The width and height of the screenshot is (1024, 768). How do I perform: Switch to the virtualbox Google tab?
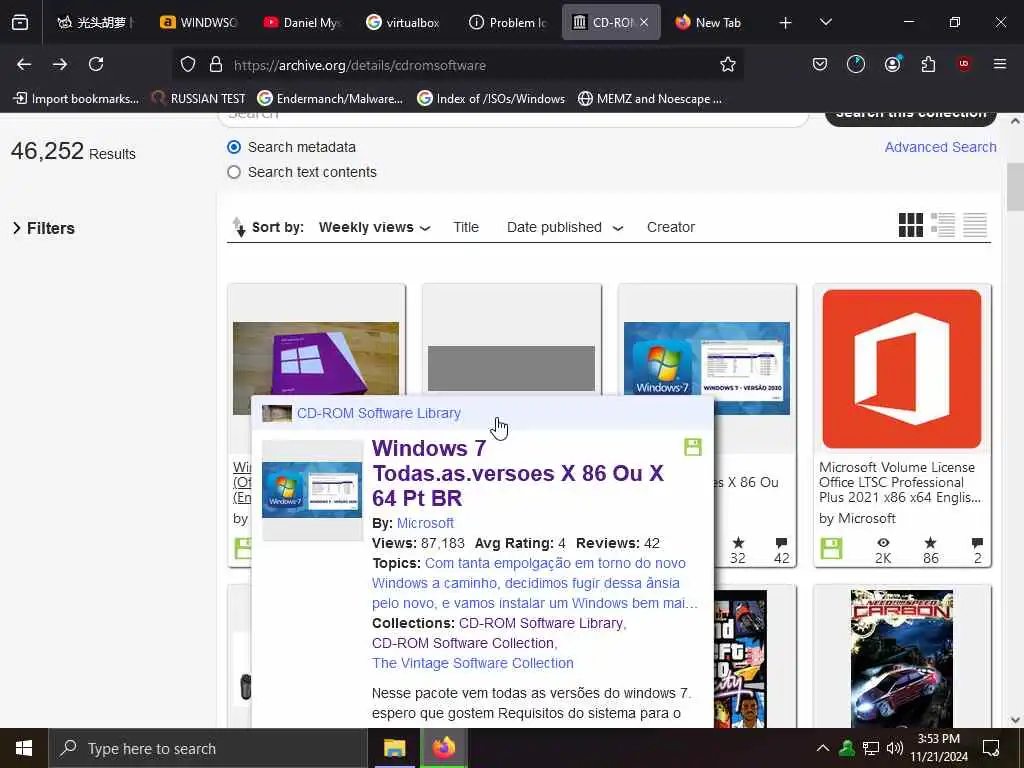(403, 23)
